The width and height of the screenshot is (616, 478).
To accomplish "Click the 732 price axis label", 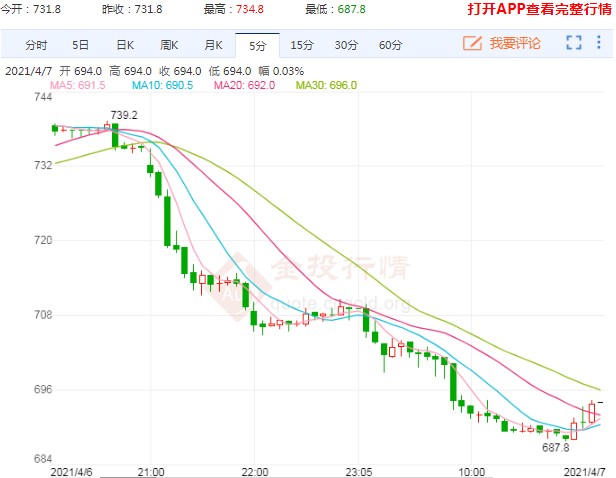I will [43, 165].
